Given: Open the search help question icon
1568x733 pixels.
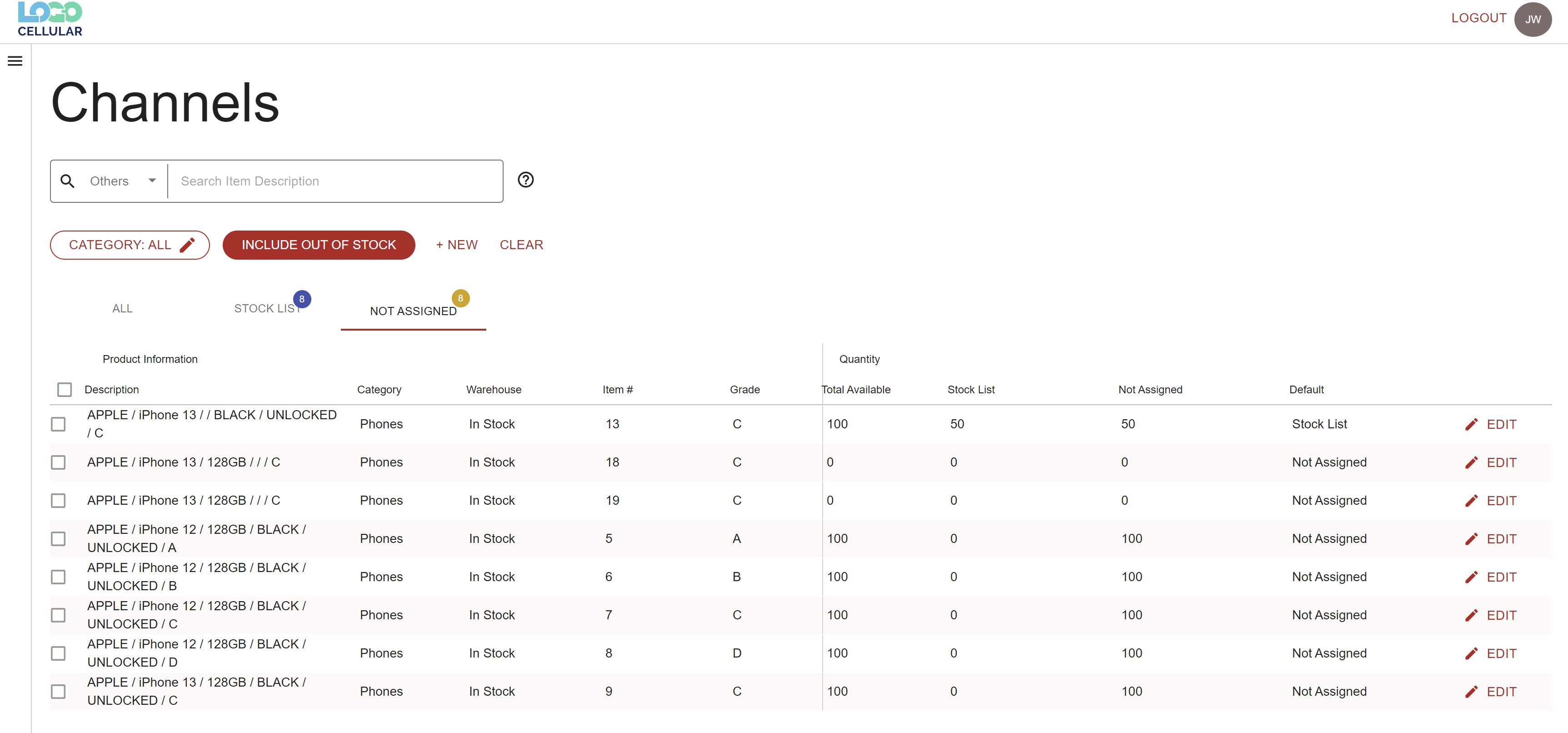Looking at the screenshot, I should pos(526,180).
